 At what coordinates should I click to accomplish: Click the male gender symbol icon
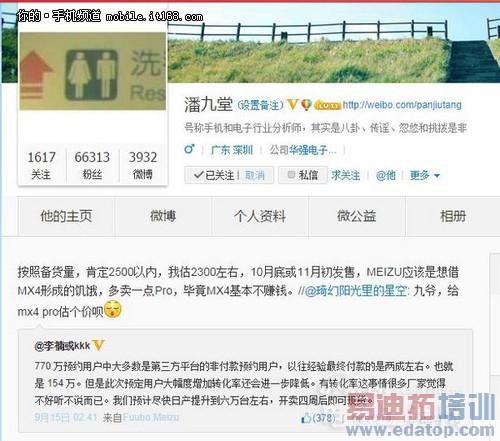[189, 149]
